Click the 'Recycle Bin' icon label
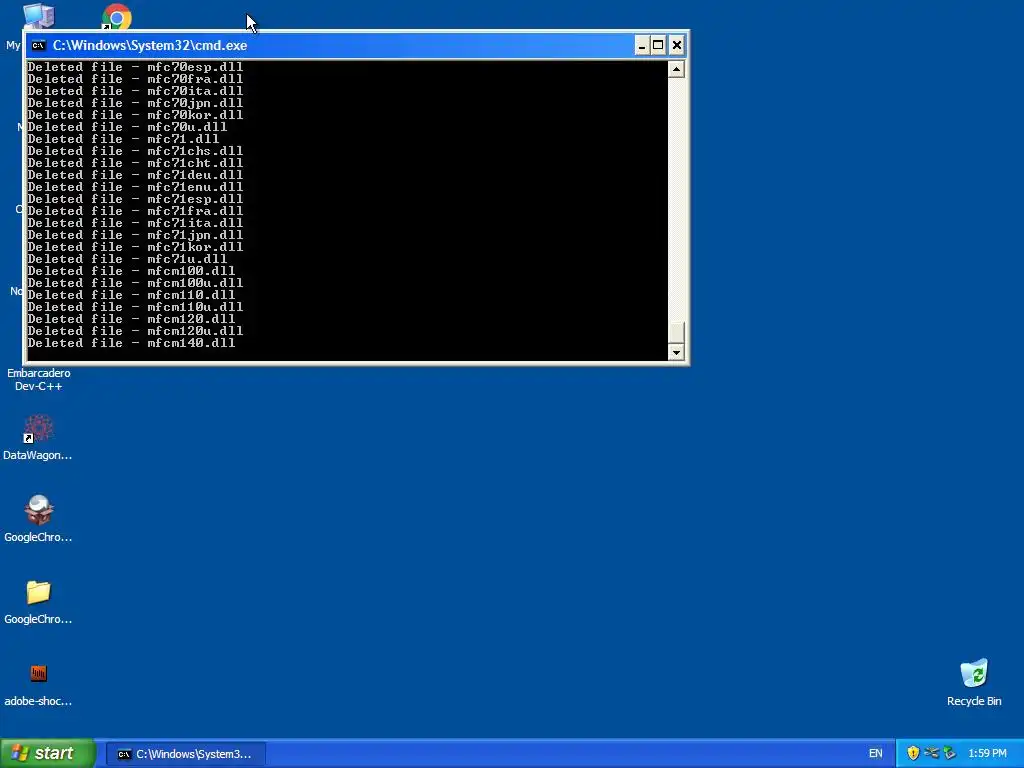1024x768 pixels. point(974,701)
